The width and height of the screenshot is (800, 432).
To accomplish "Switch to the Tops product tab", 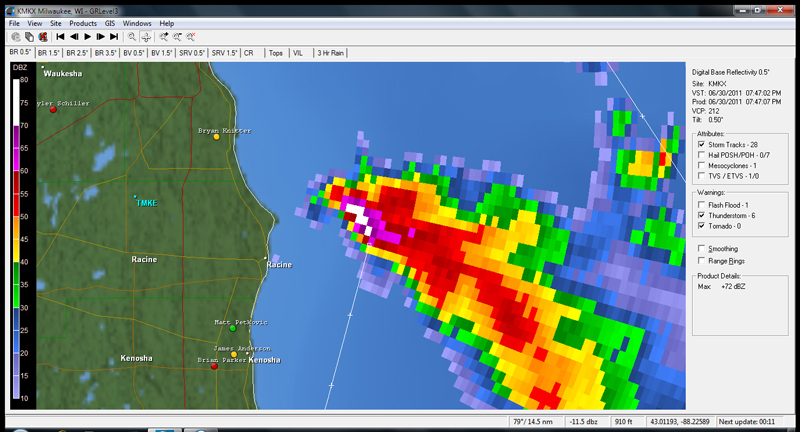I will pos(276,53).
